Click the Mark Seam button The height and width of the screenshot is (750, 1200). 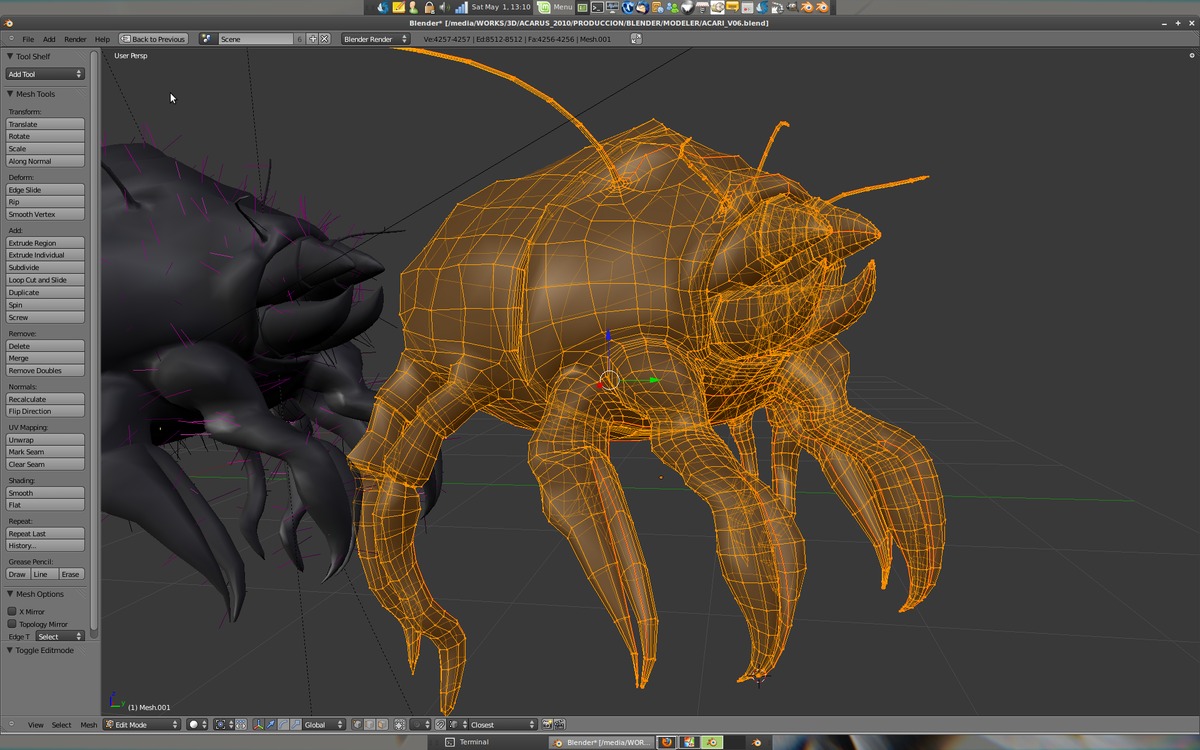[45, 452]
